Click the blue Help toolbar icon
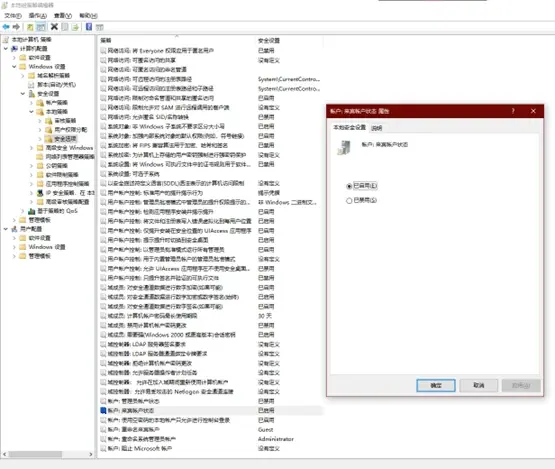The height and width of the screenshot is (469, 555). click(x=89, y=27)
